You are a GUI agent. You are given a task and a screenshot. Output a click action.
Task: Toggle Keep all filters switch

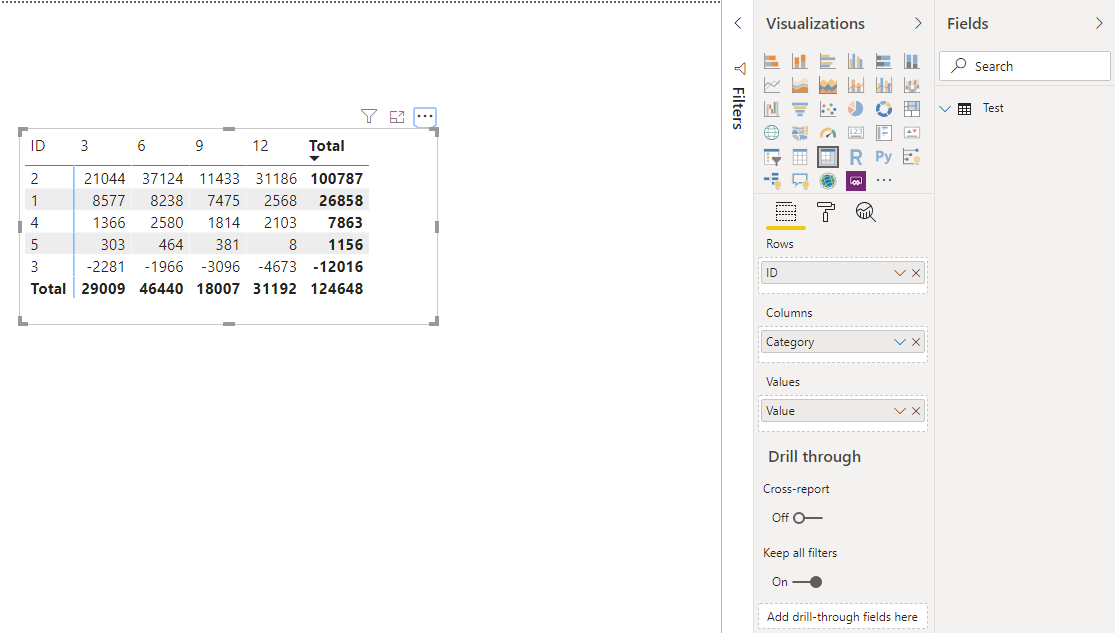807,582
